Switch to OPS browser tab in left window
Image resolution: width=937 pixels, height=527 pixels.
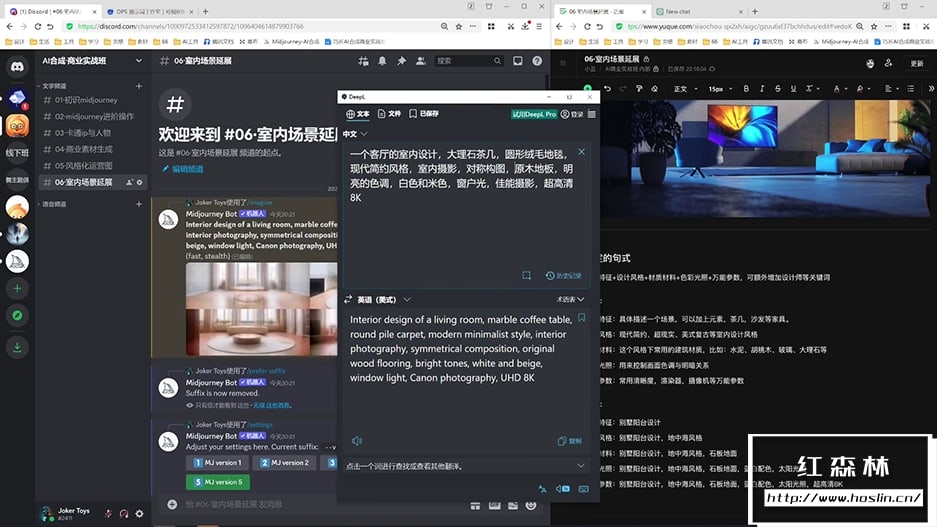[x=149, y=11]
